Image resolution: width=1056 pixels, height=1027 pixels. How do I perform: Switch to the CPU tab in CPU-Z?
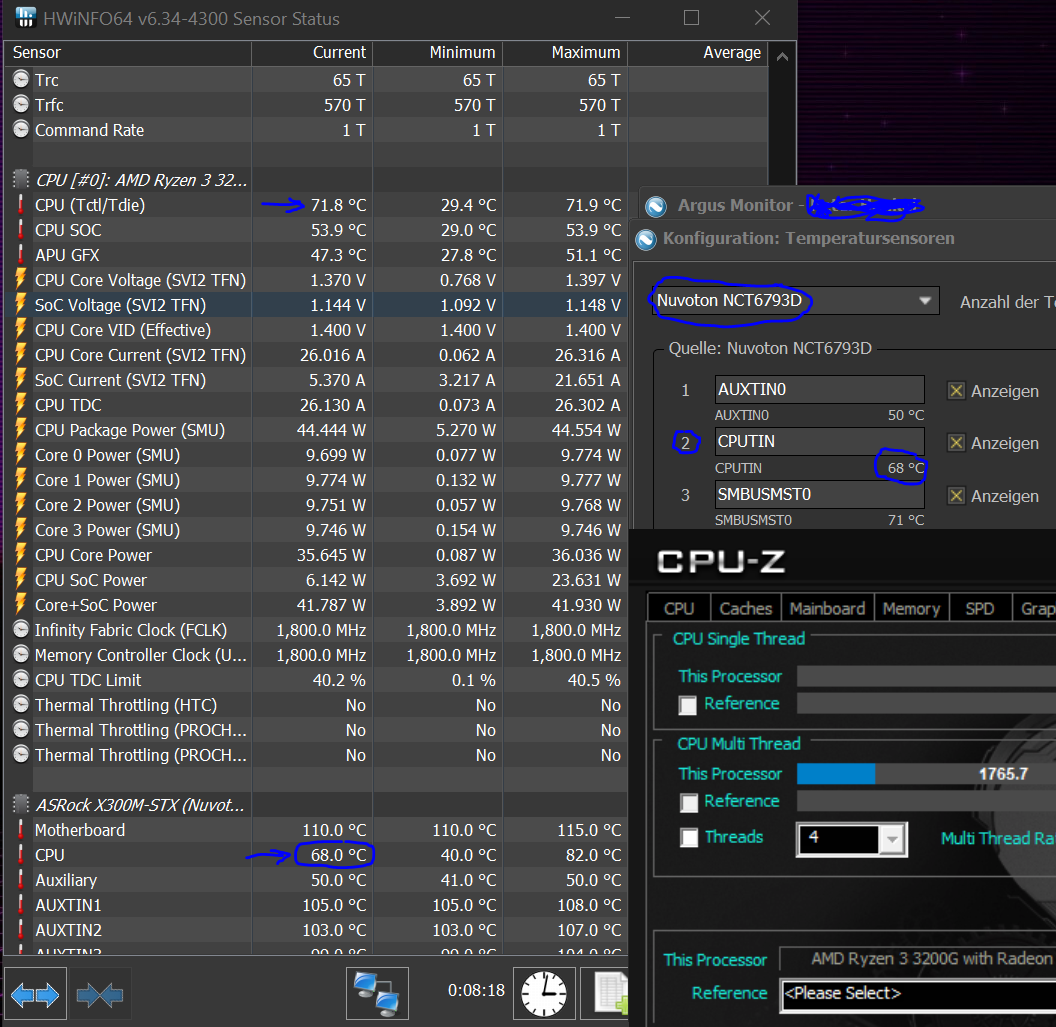679,608
